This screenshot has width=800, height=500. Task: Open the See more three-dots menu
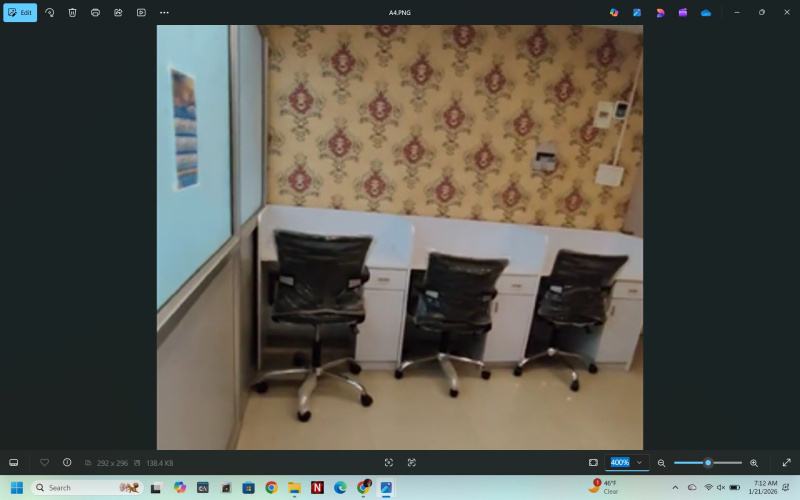(164, 12)
